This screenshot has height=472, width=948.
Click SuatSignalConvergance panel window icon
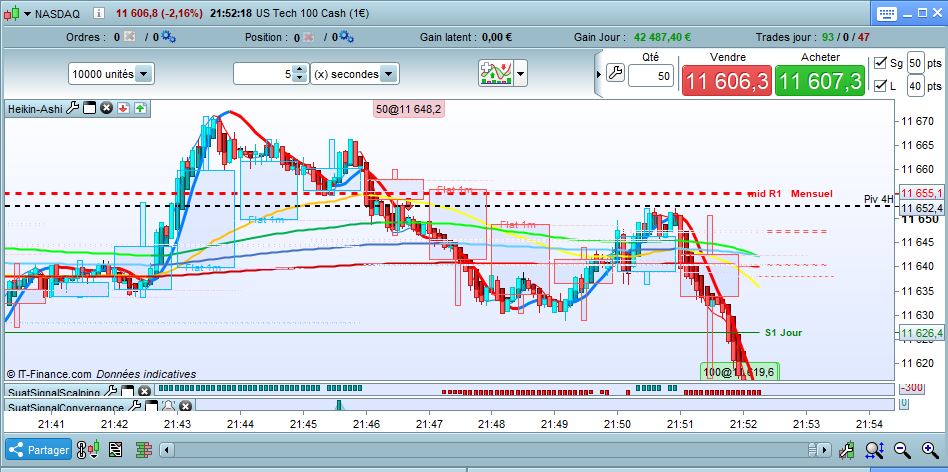click(151, 406)
